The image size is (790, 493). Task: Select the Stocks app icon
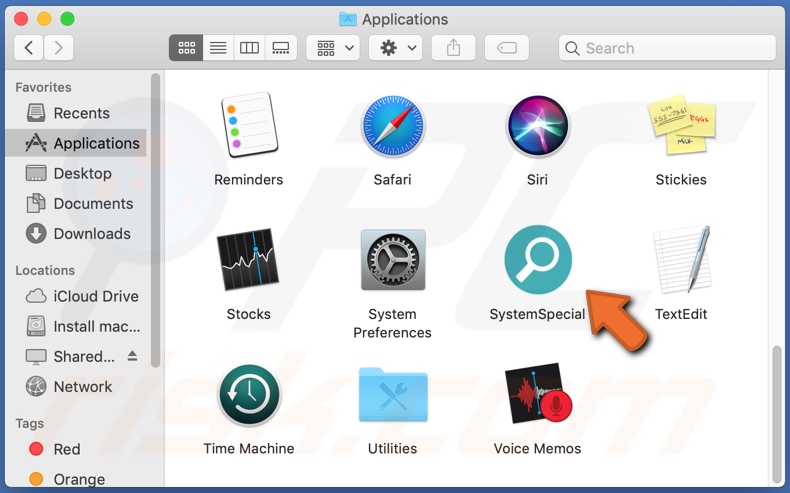pos(248,259)
